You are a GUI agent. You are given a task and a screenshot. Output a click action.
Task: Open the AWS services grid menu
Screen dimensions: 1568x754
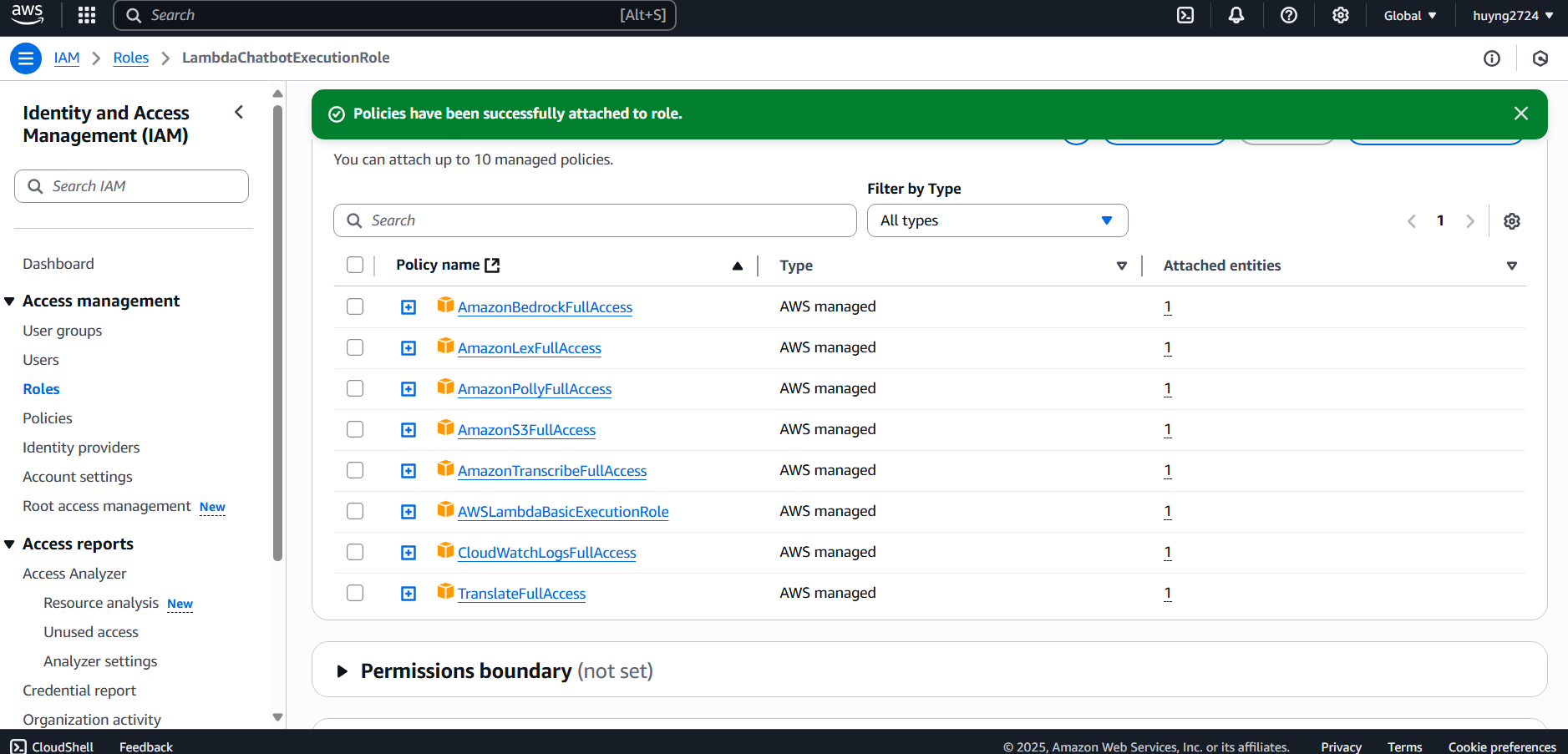(87, 15)
